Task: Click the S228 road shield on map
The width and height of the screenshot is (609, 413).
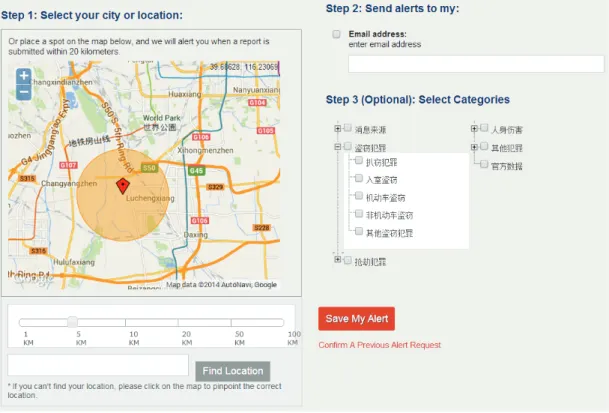Action: (x=261, y=228)
